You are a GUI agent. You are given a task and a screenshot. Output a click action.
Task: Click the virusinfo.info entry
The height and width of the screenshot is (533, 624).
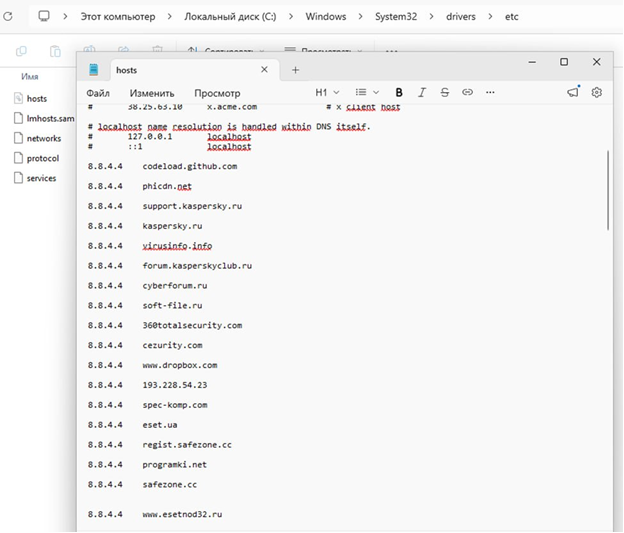(x=177, y=246)
